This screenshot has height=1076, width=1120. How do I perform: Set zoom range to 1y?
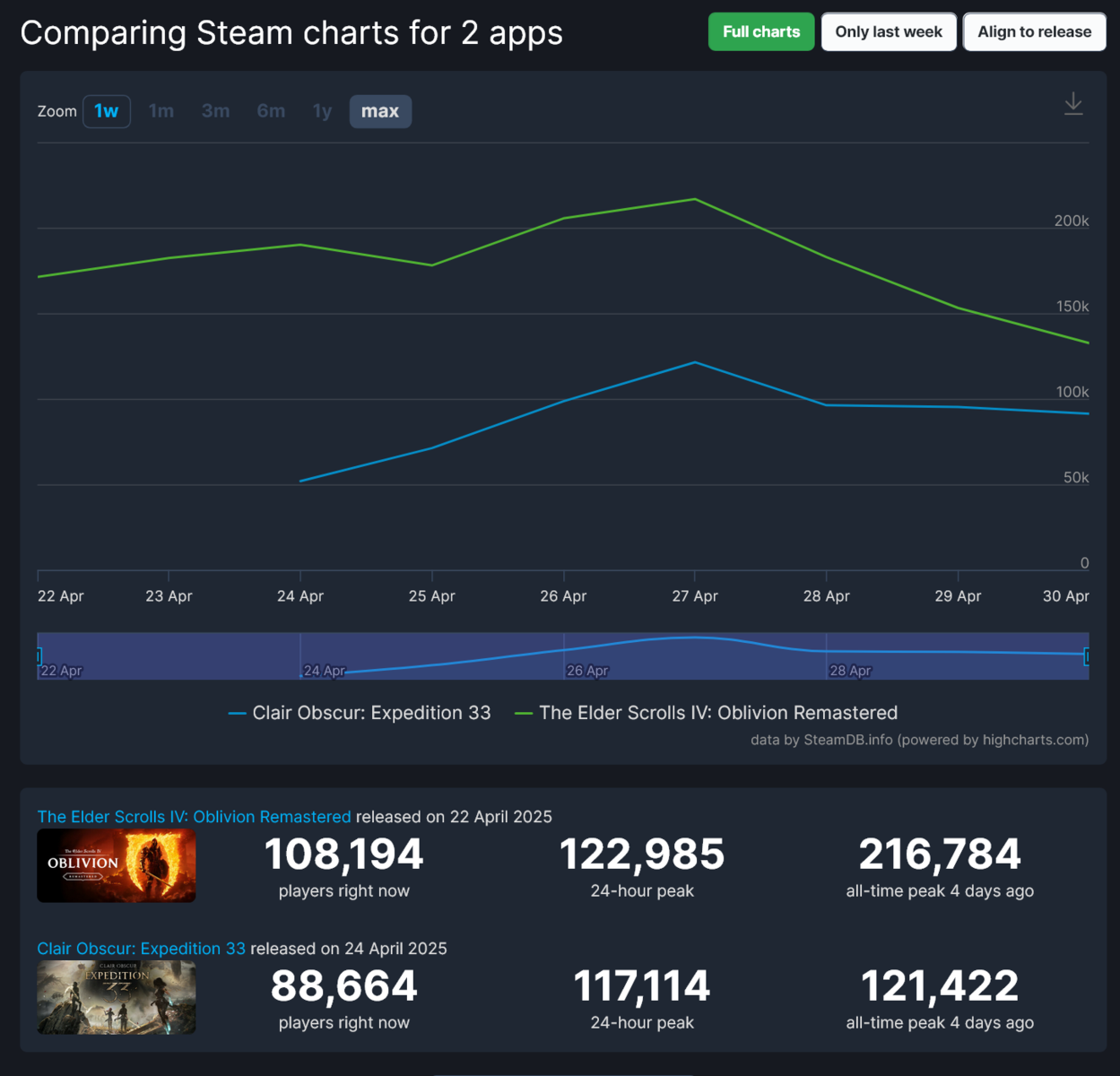[322, 111]
